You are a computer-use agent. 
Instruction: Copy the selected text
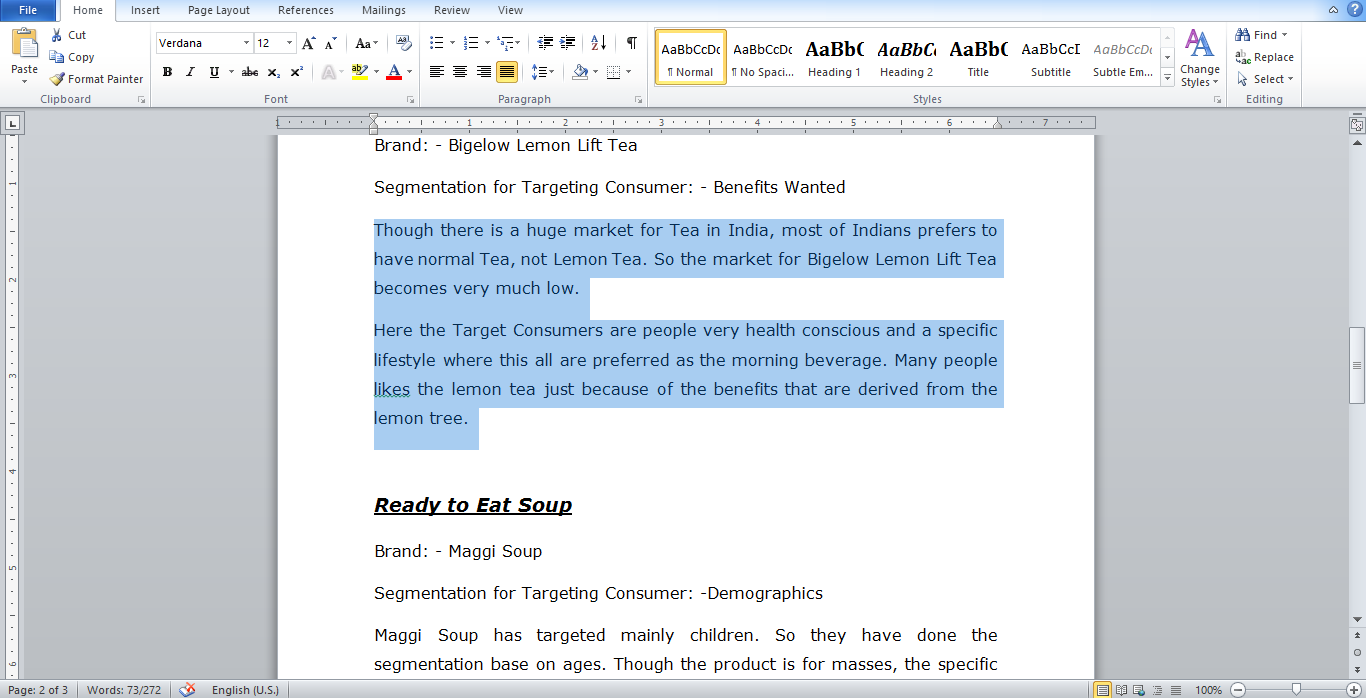72,57
